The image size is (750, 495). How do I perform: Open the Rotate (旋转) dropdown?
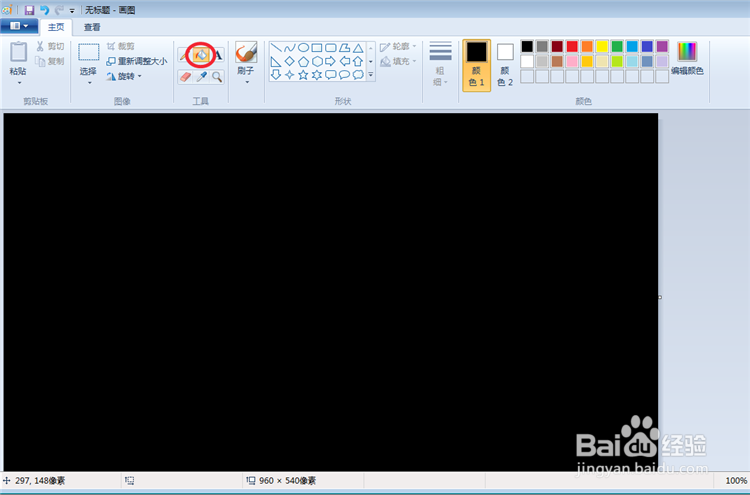[124, 76]
